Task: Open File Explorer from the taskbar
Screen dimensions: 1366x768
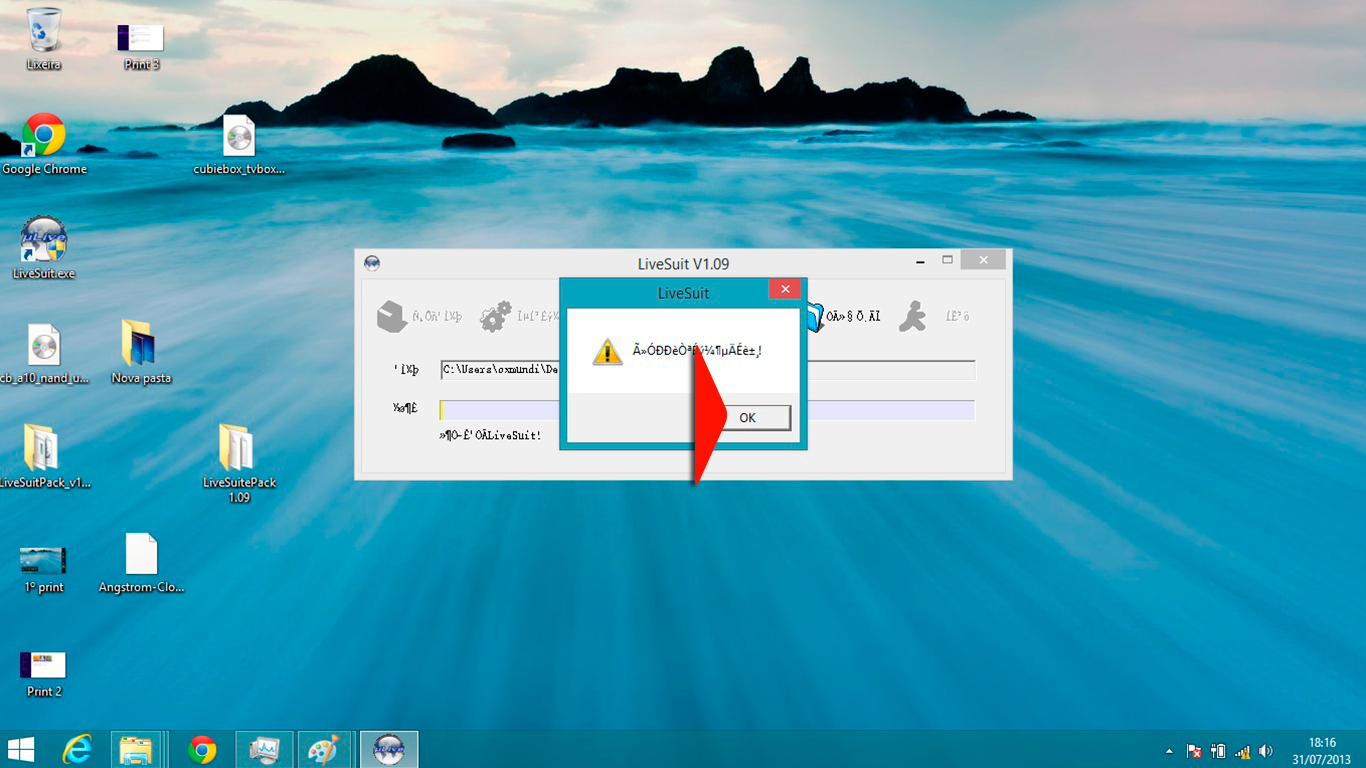Action: [135, 749]
